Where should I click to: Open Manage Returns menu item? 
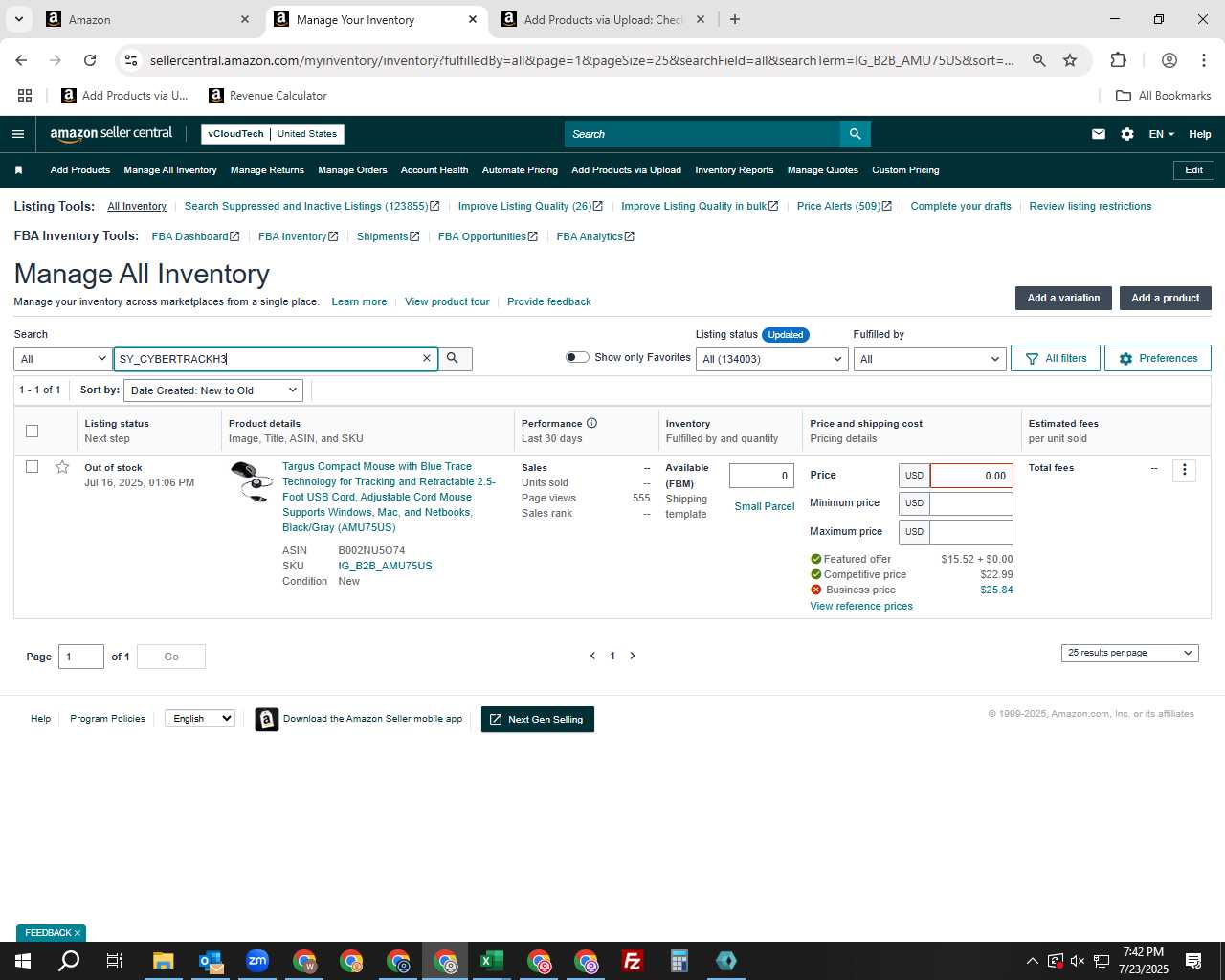(267, 170)
